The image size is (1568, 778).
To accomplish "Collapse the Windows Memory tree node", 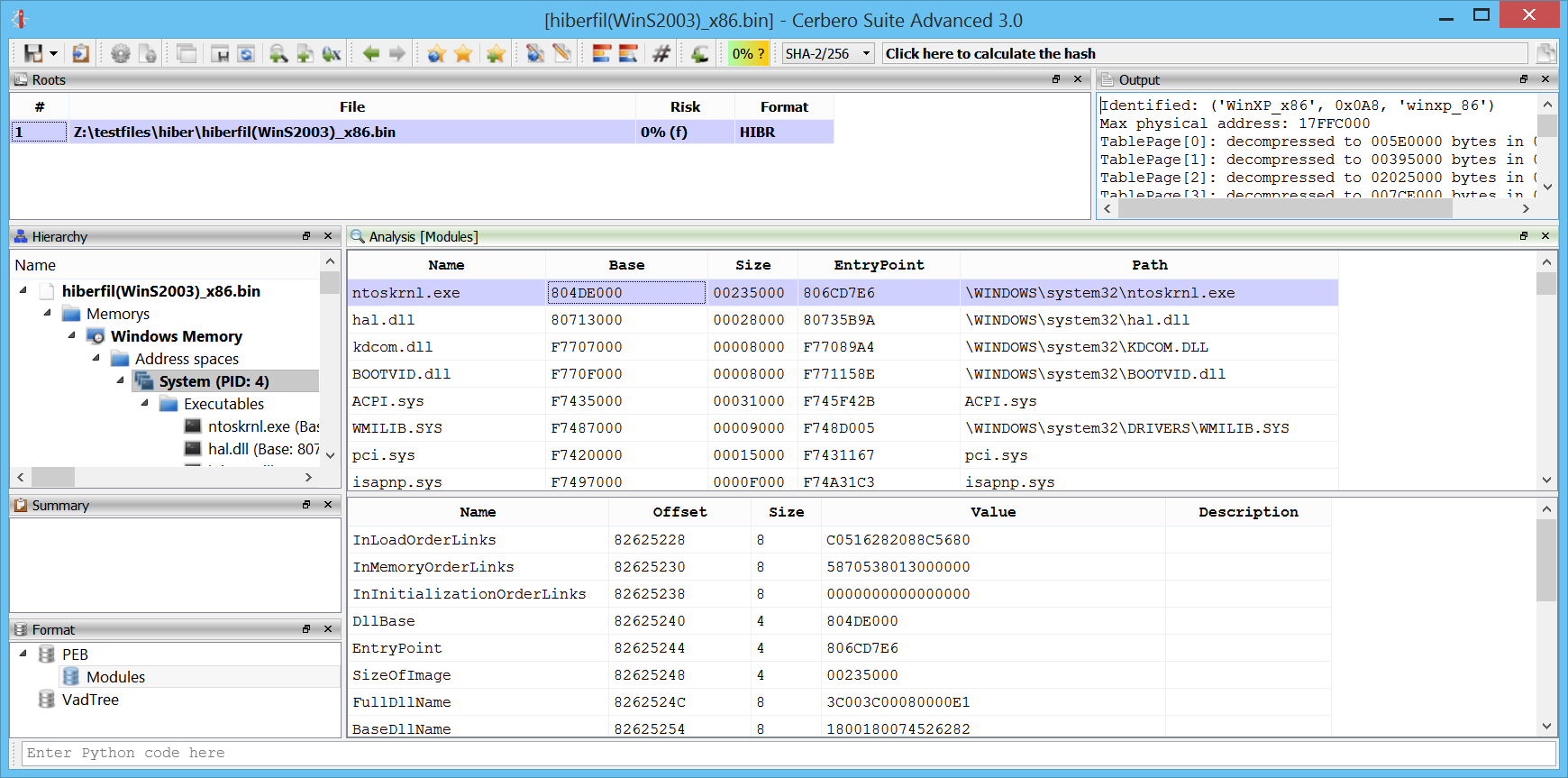I will (72, 335).
